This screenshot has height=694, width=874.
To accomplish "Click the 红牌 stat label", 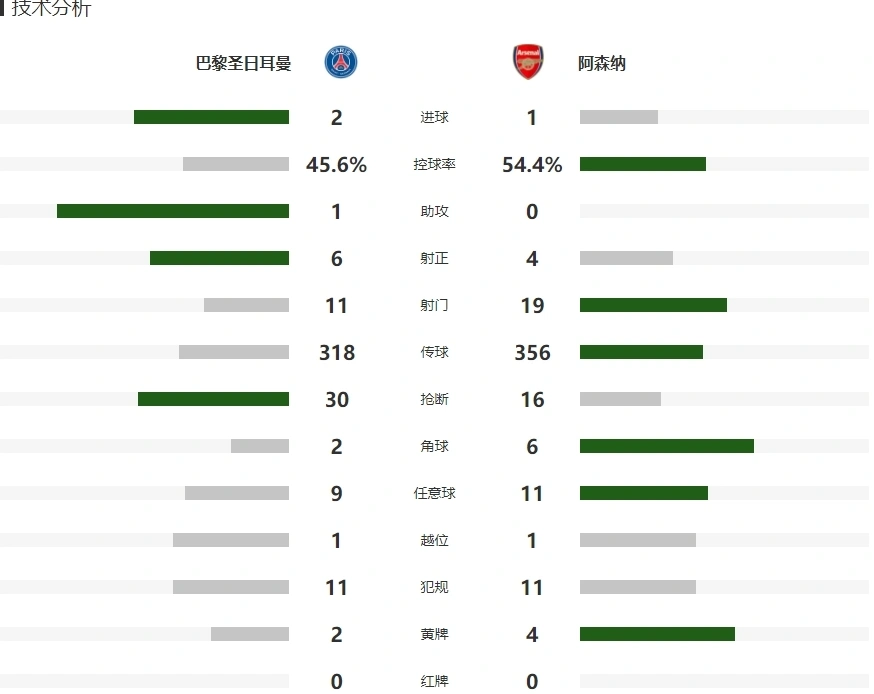I will point(434,681).
